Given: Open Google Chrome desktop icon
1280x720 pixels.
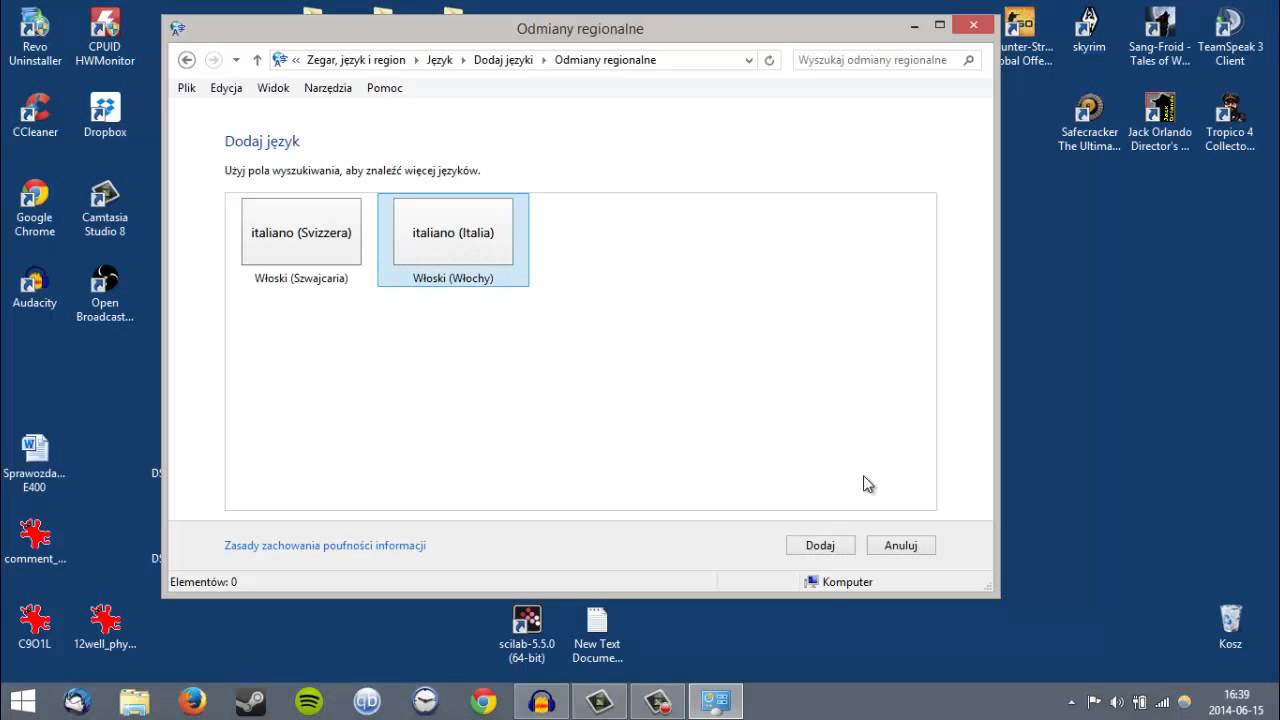Looking at the screenshot, I should (x=35, y=209).
